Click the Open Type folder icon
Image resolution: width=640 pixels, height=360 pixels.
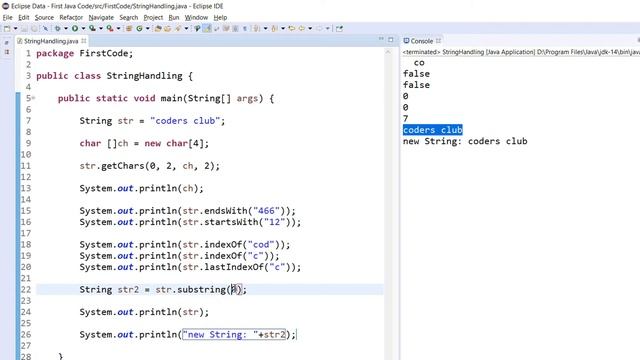[x=158, y=29]
